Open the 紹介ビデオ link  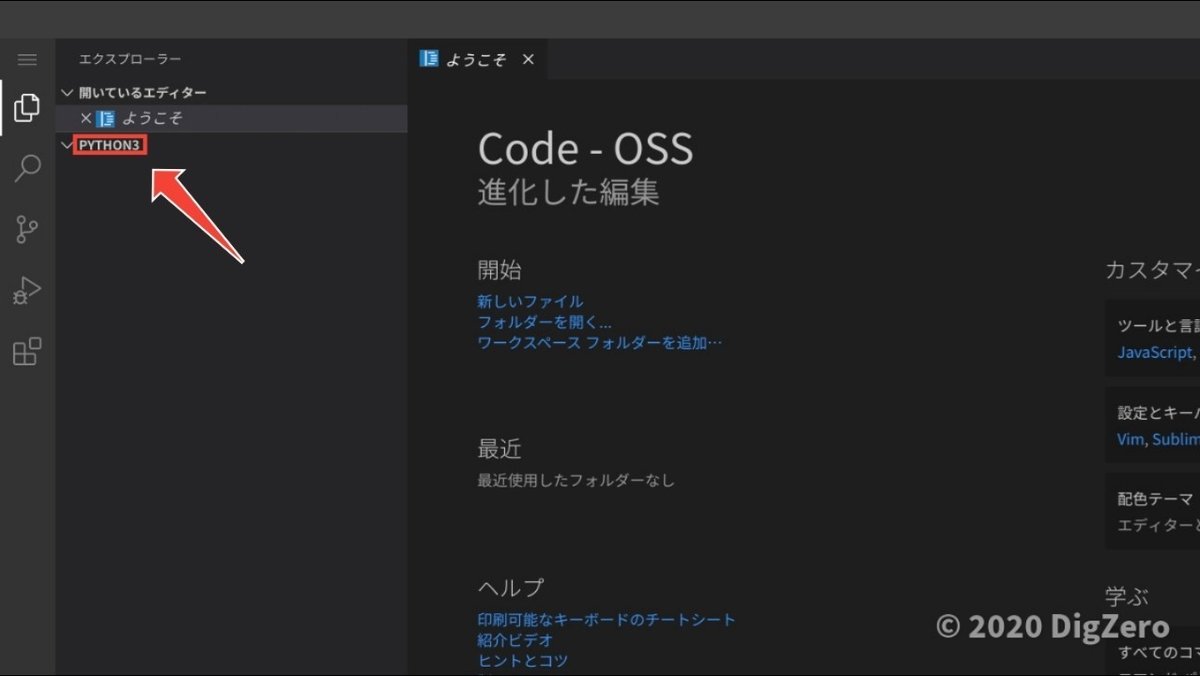point(515,640)
